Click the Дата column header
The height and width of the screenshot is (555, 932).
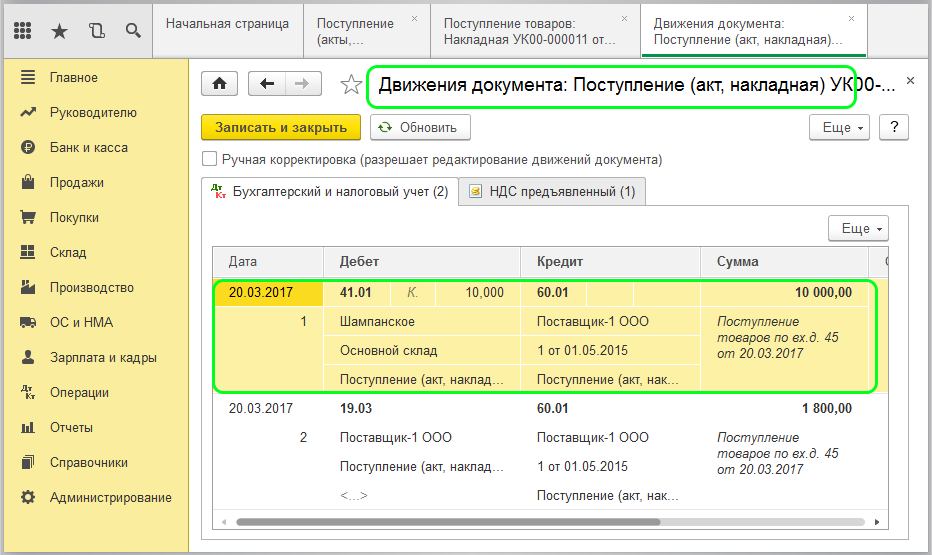point(268,262)
